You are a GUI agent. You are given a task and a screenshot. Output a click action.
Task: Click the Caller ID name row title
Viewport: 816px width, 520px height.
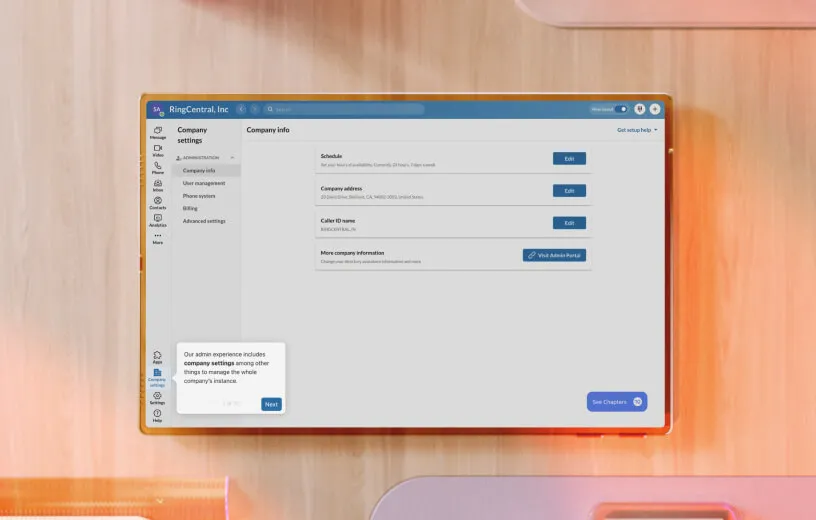point(338,221)
